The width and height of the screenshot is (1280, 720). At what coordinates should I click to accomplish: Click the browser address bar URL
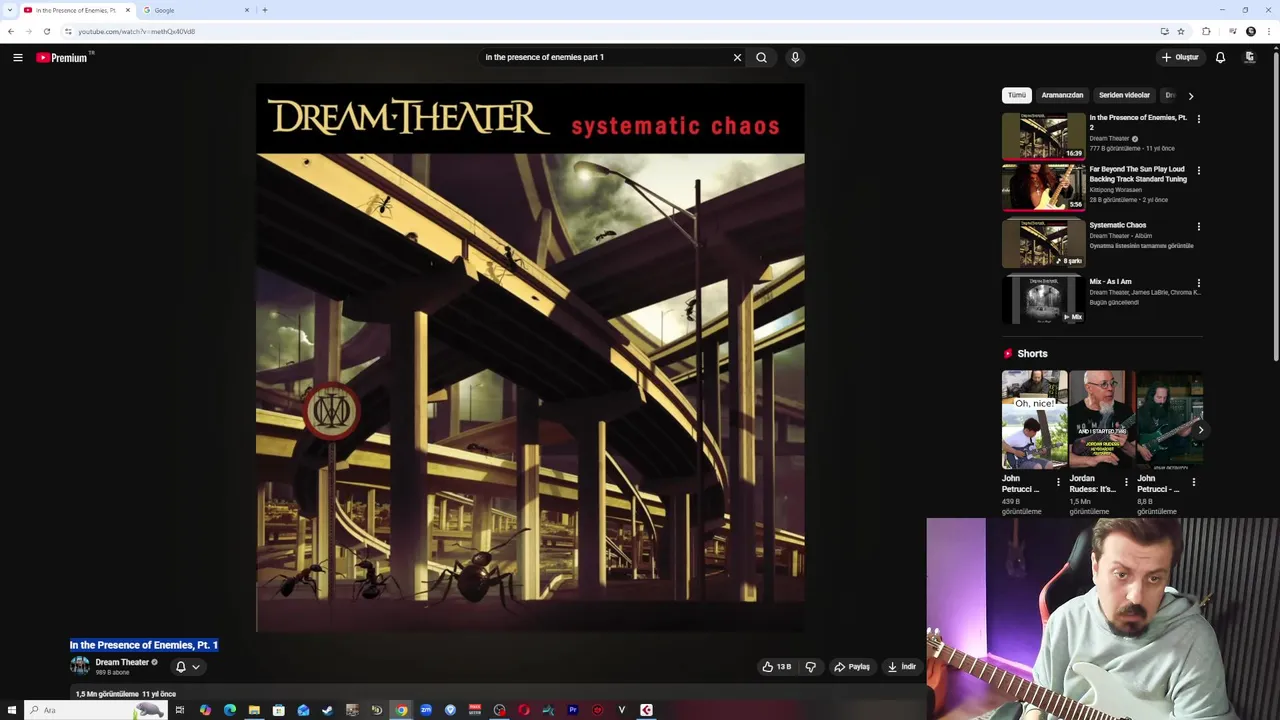pyautogui.click(x=136, y=31)
